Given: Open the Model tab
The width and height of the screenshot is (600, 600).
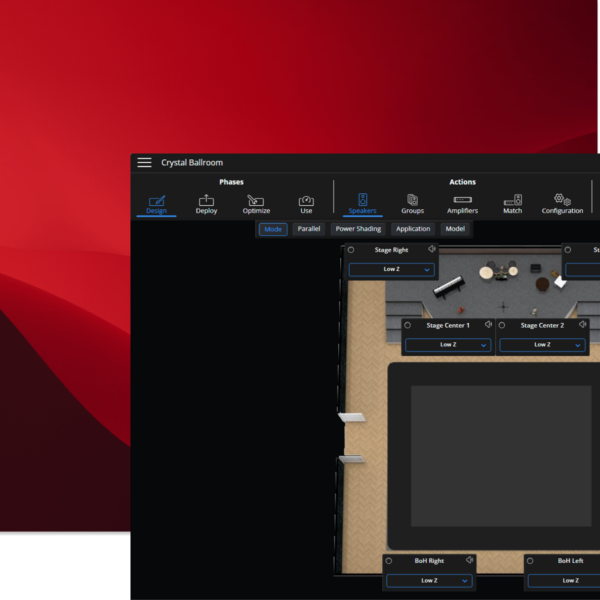Looking at the screenshot, I should coord(455,229).
